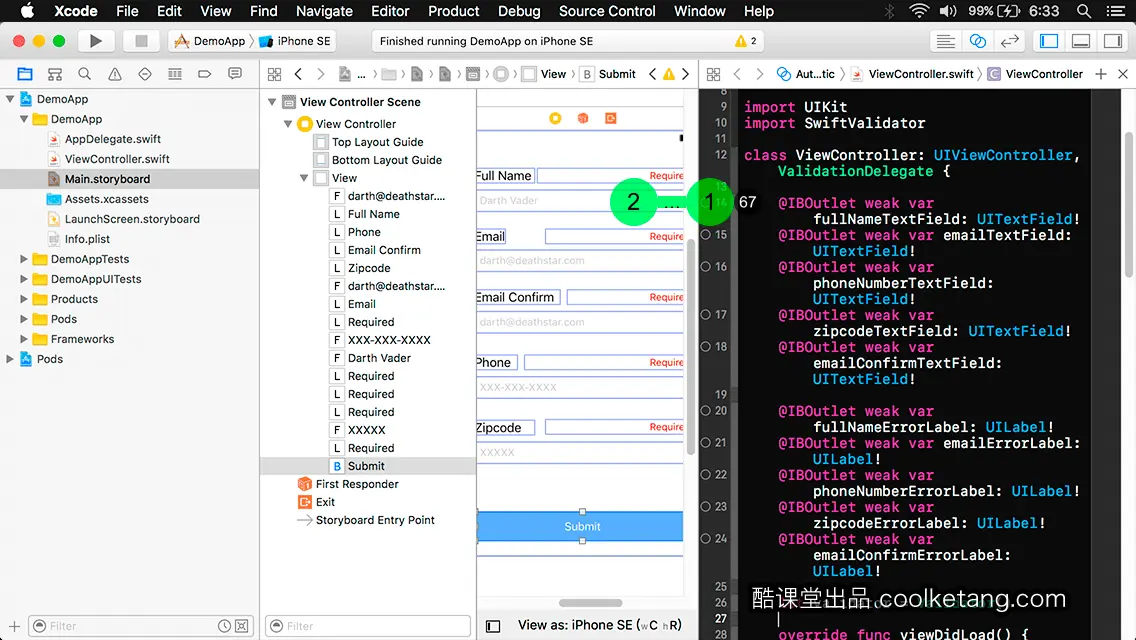Image resolution: width=1136 pixels, height=640 pixels.
Task: Open AppDelegate.swift in navigator
Action: 112,139
